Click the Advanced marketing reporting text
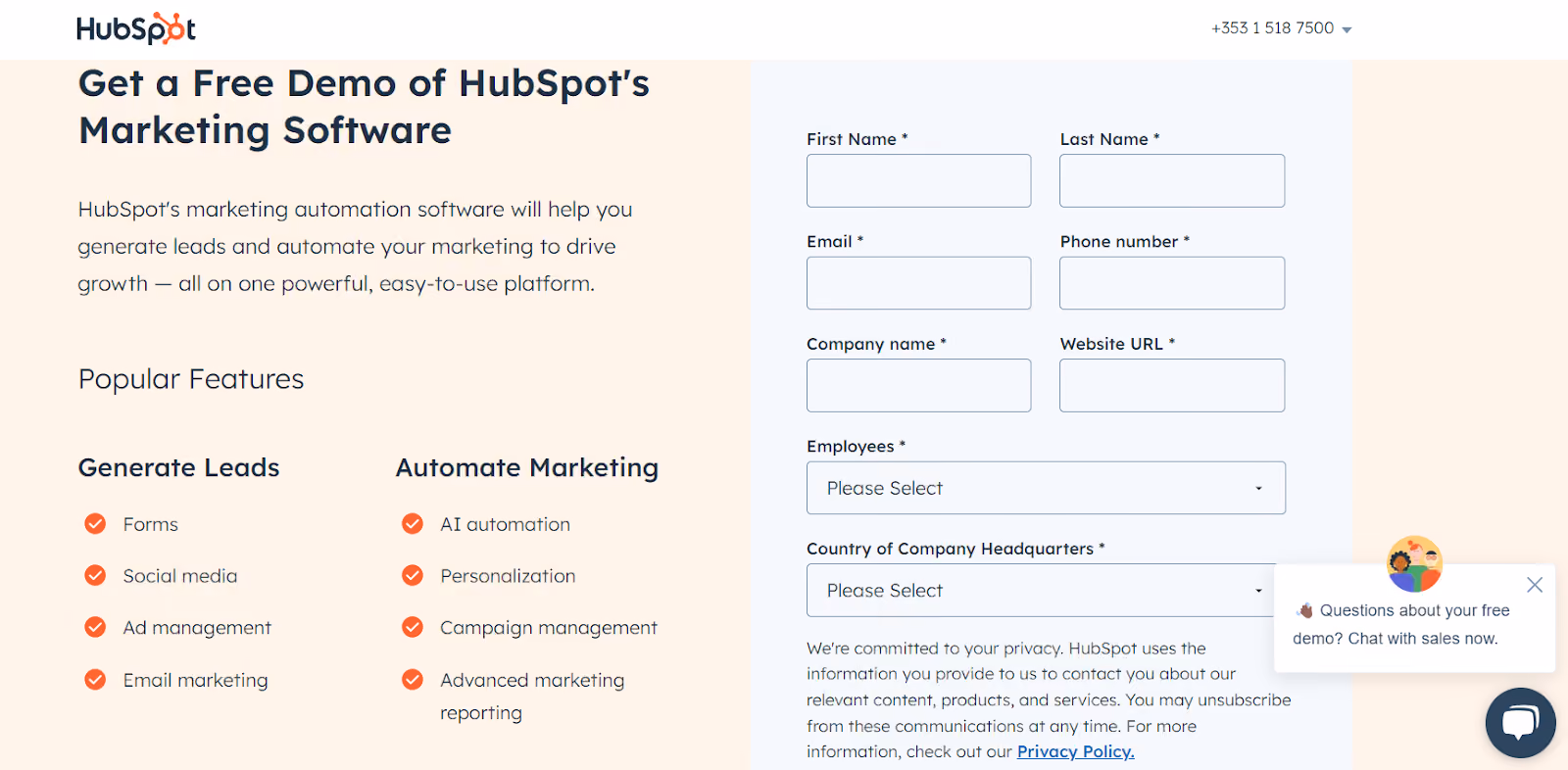Image resolution: width=1568 pixels, height=770 pixels. (532, 696)
